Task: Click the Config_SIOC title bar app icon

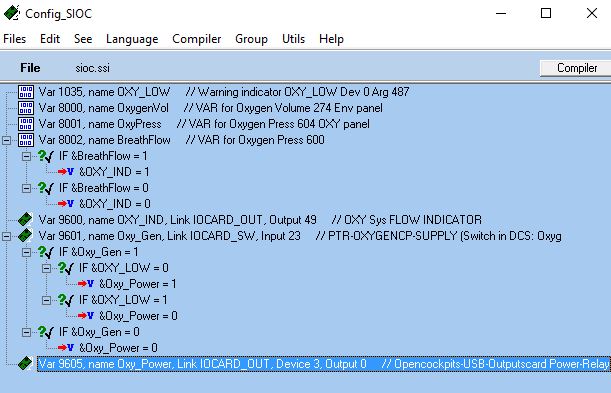Action: pyautogui.click(x=12, y=13)
